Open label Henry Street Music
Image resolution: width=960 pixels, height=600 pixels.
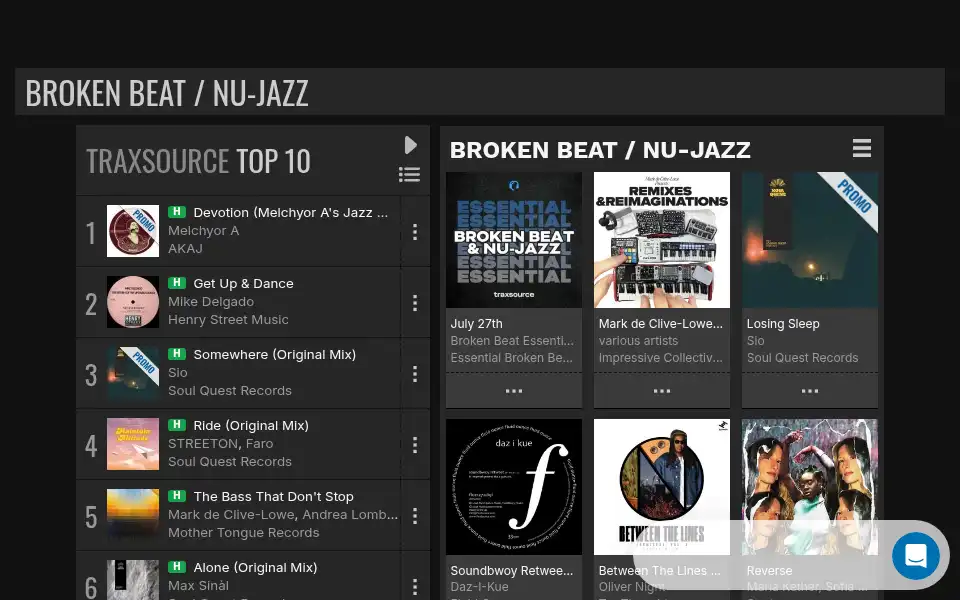228,320
